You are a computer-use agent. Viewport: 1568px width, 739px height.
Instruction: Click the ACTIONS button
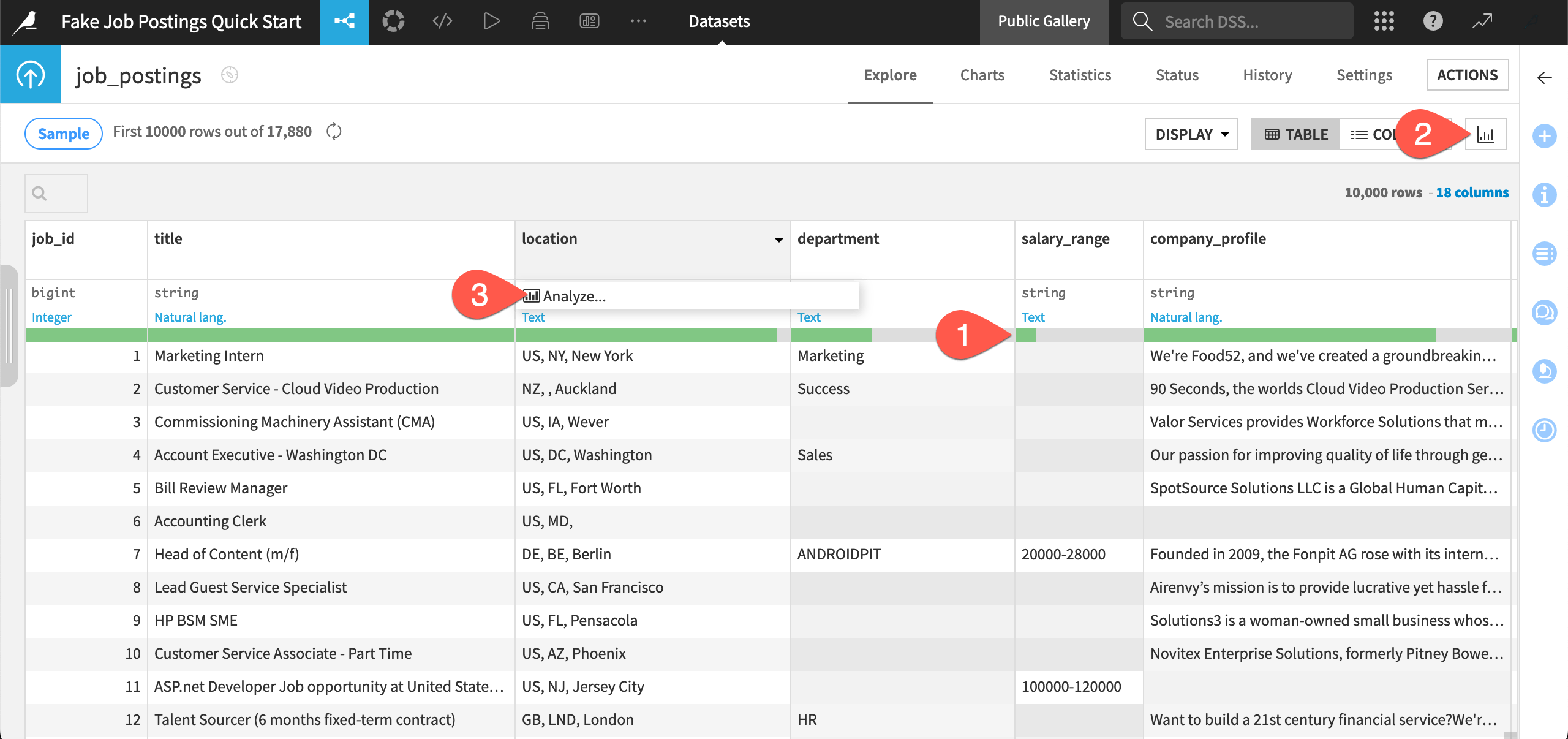[1467, 75]
